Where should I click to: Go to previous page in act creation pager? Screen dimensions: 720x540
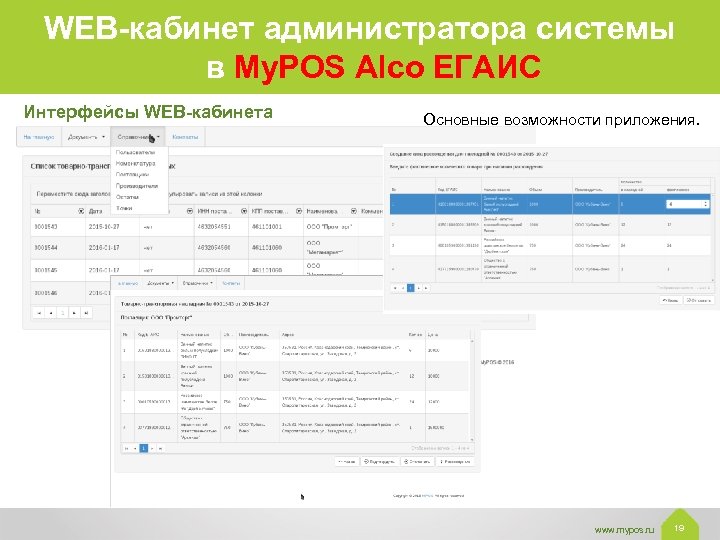403,288
